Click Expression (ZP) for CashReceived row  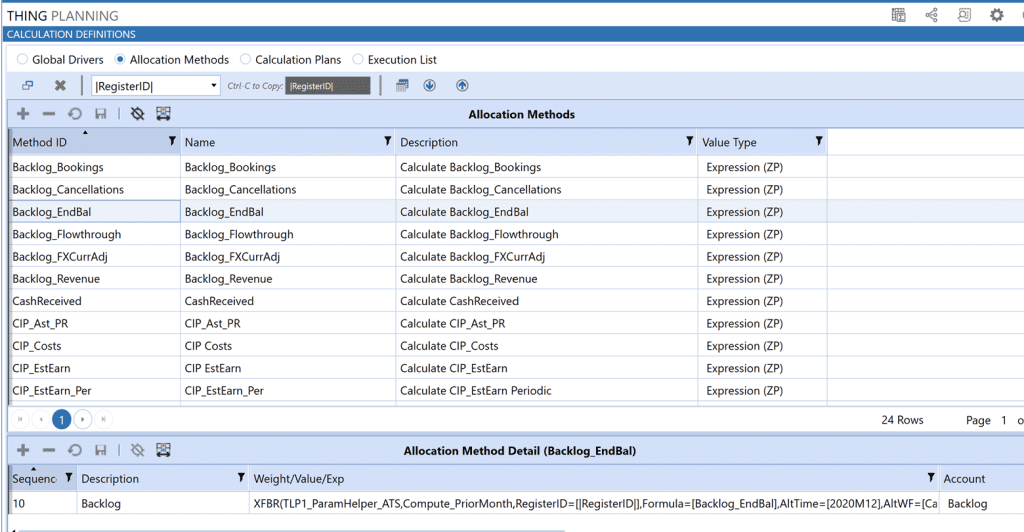point(762,301)
